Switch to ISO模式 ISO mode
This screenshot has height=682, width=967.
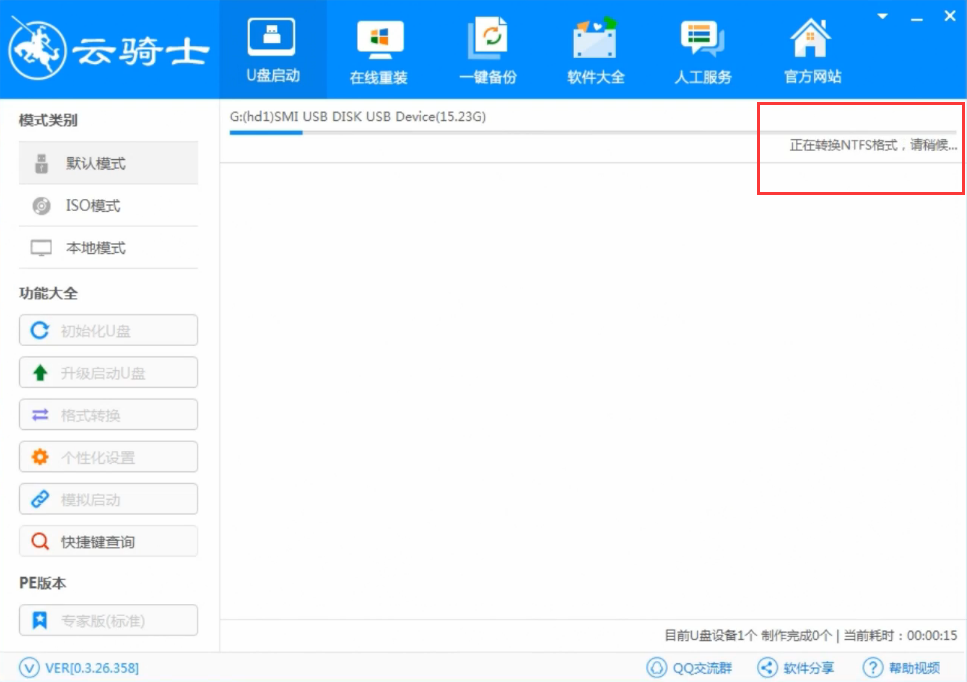click(108, 205)
